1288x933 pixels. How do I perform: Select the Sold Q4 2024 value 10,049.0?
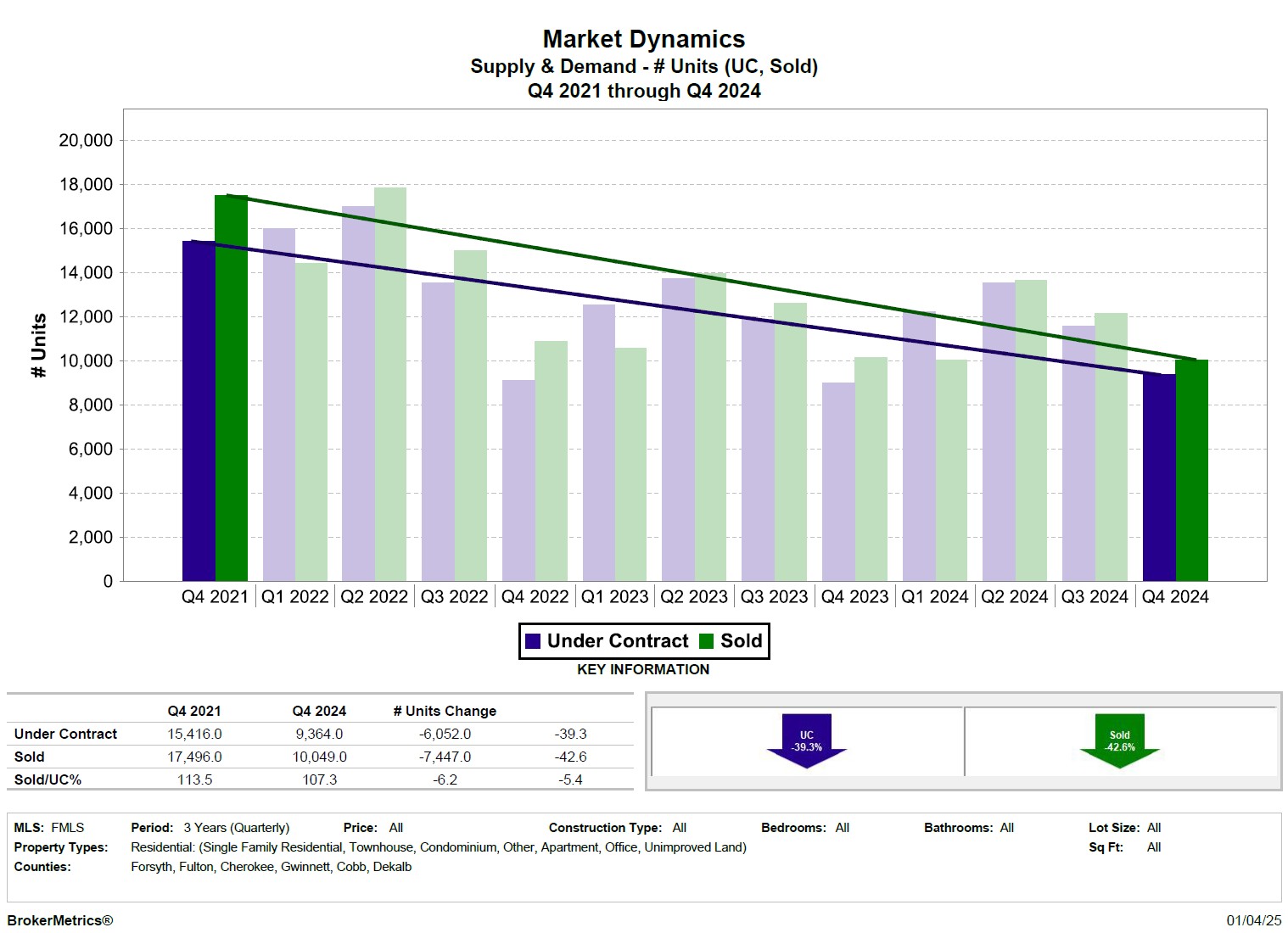click(x=319, y=757)
